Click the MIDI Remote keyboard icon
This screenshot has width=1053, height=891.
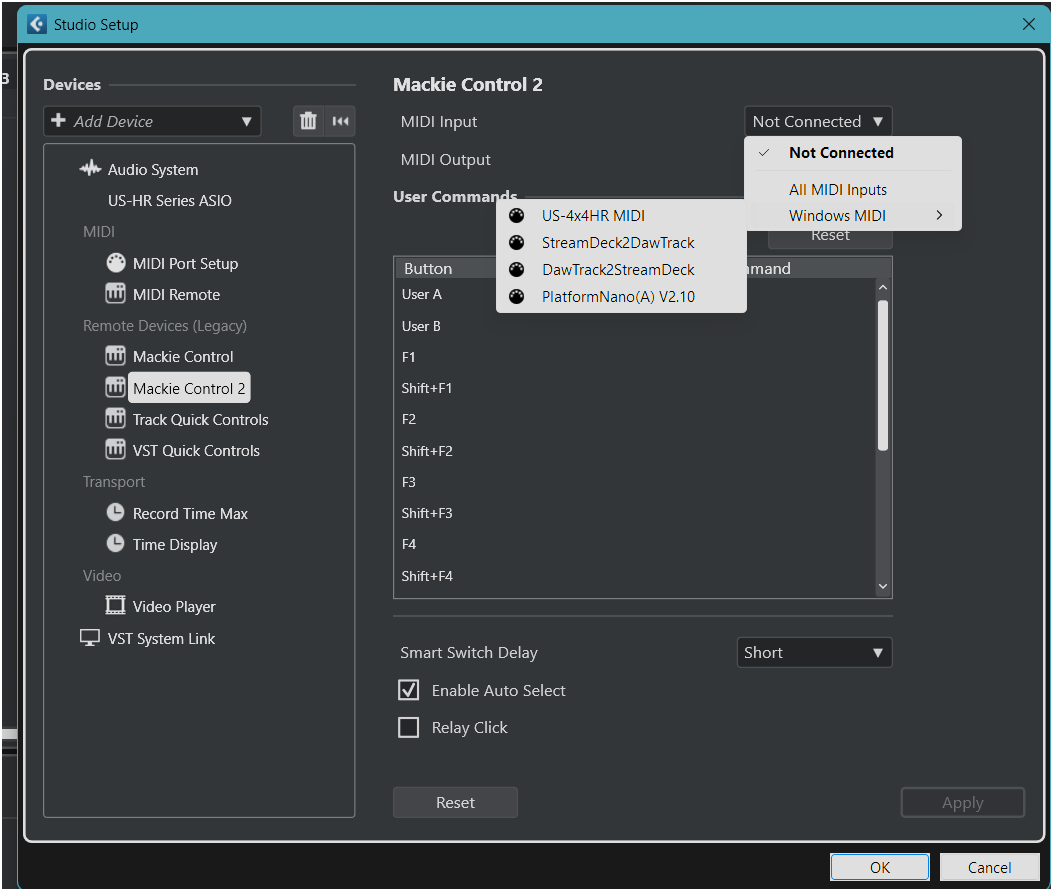coord(116,294)
